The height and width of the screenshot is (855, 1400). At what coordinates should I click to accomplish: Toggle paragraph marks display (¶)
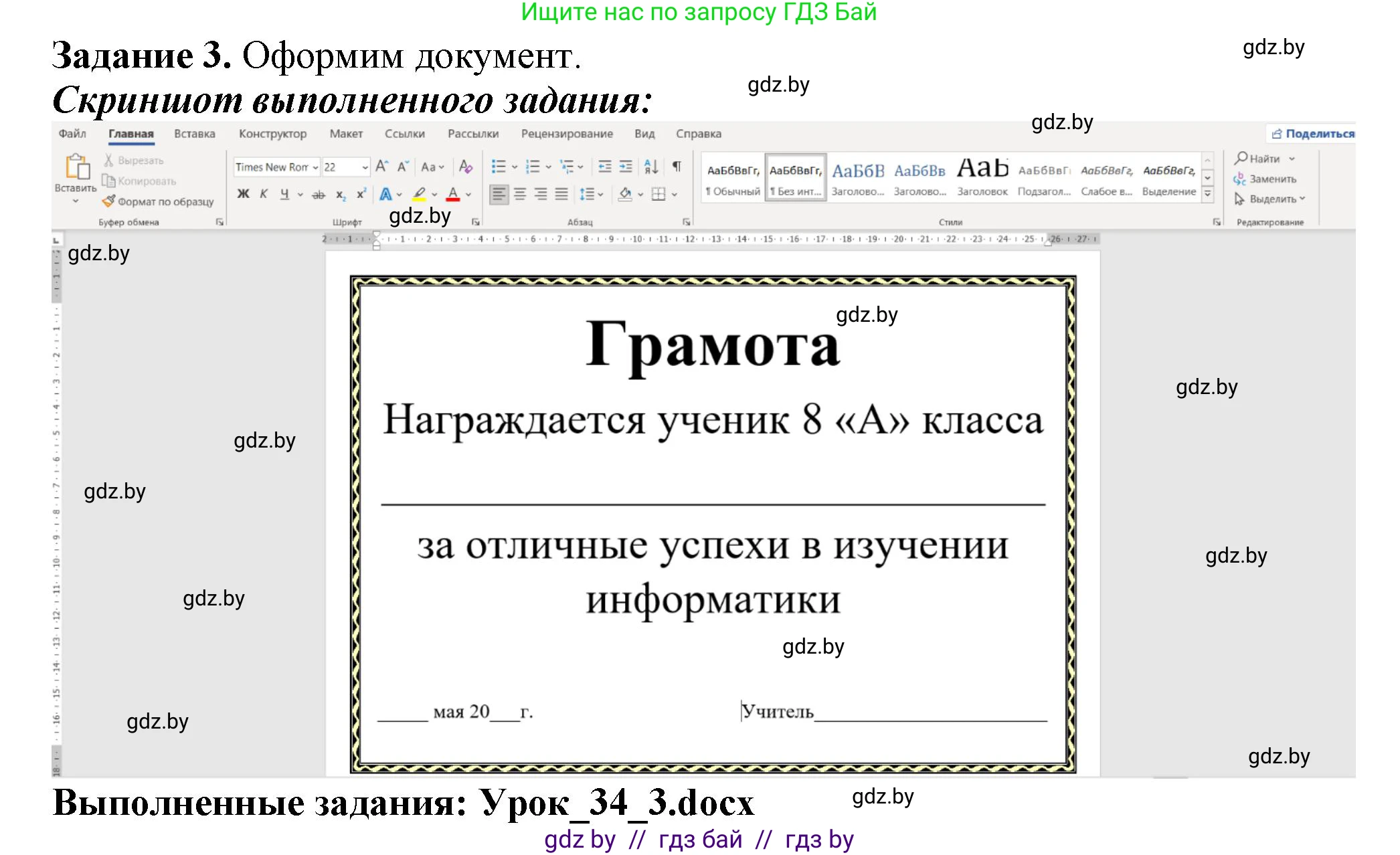[677, 165]
